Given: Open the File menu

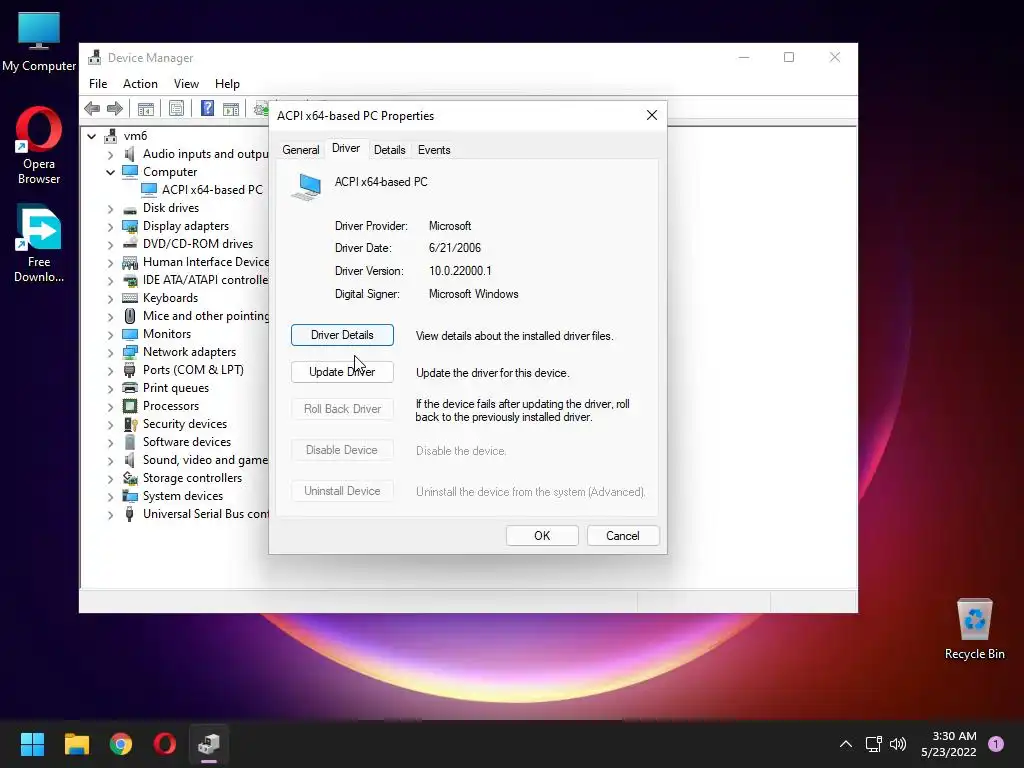Looking at the screenshot, I should pos(98,84).
